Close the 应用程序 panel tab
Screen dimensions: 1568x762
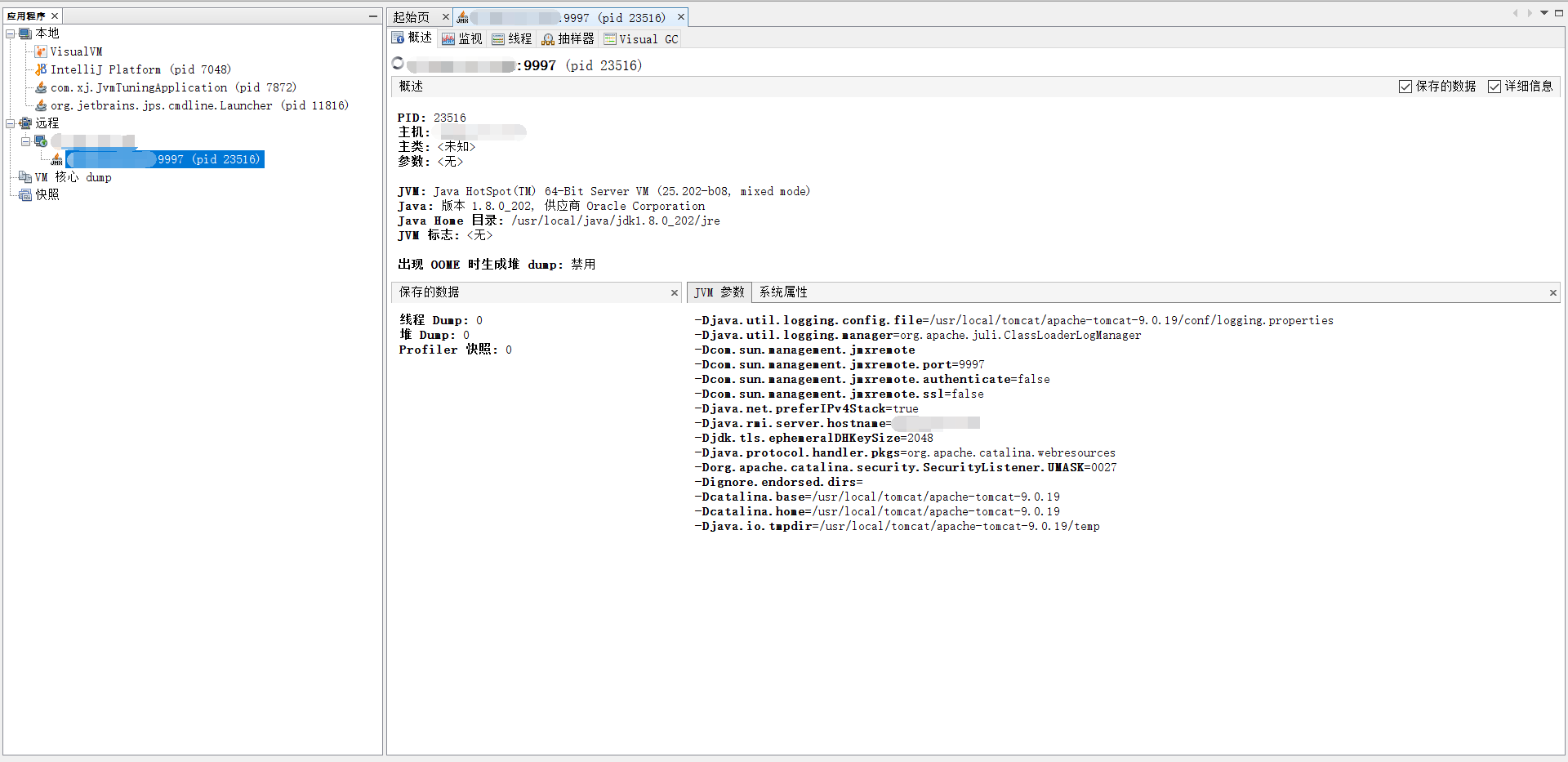click(55, 16)
